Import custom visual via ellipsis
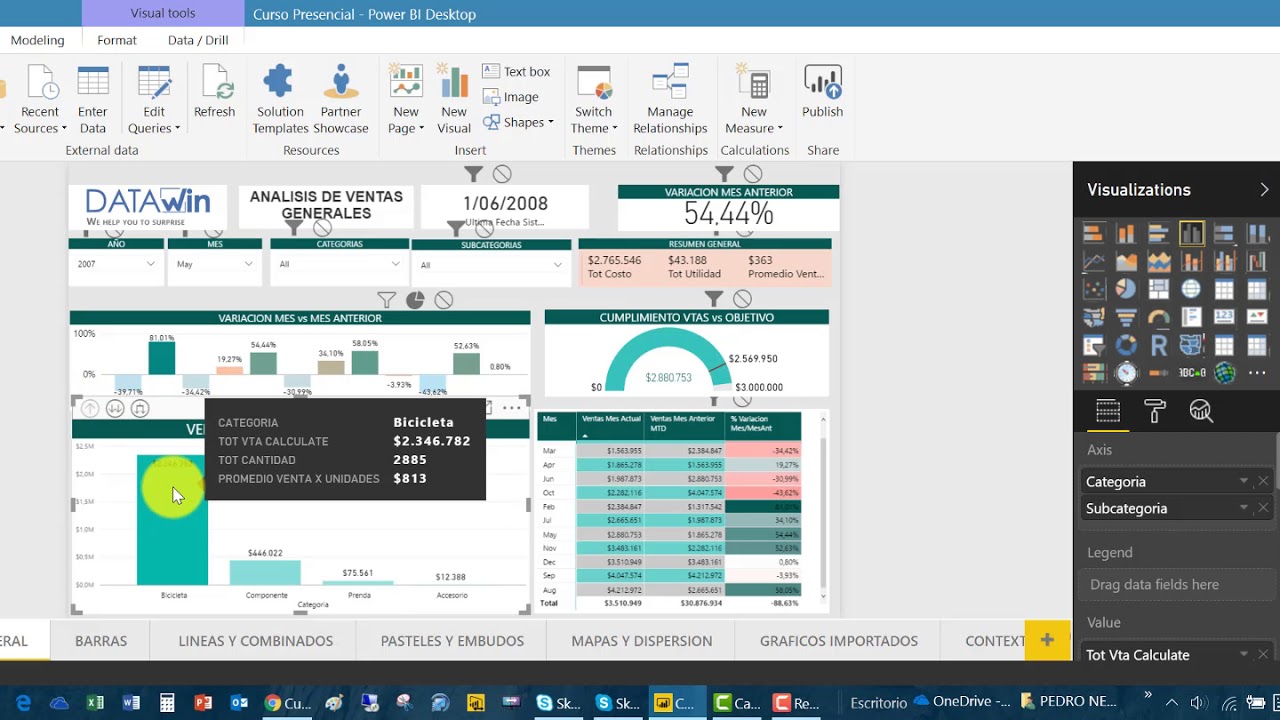This screenshot has height=720, width=1280. point(1257,373)
